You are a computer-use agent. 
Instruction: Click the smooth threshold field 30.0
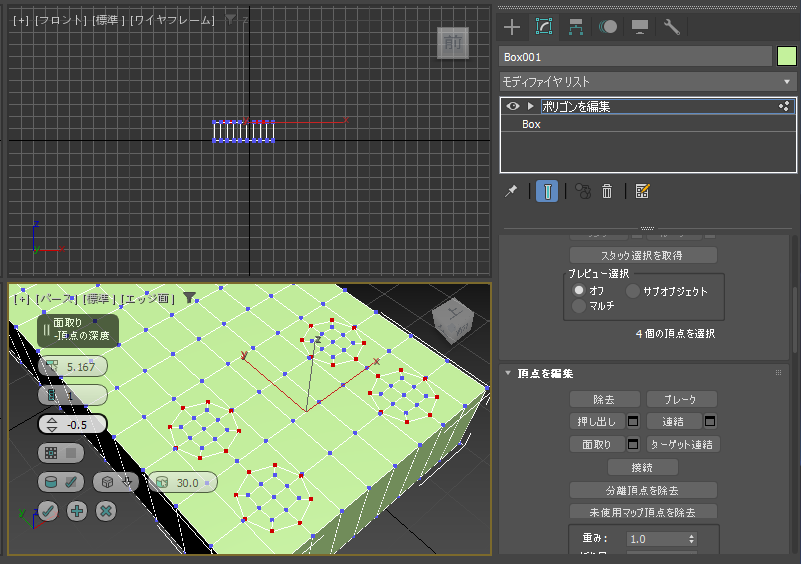pos(182,482)
